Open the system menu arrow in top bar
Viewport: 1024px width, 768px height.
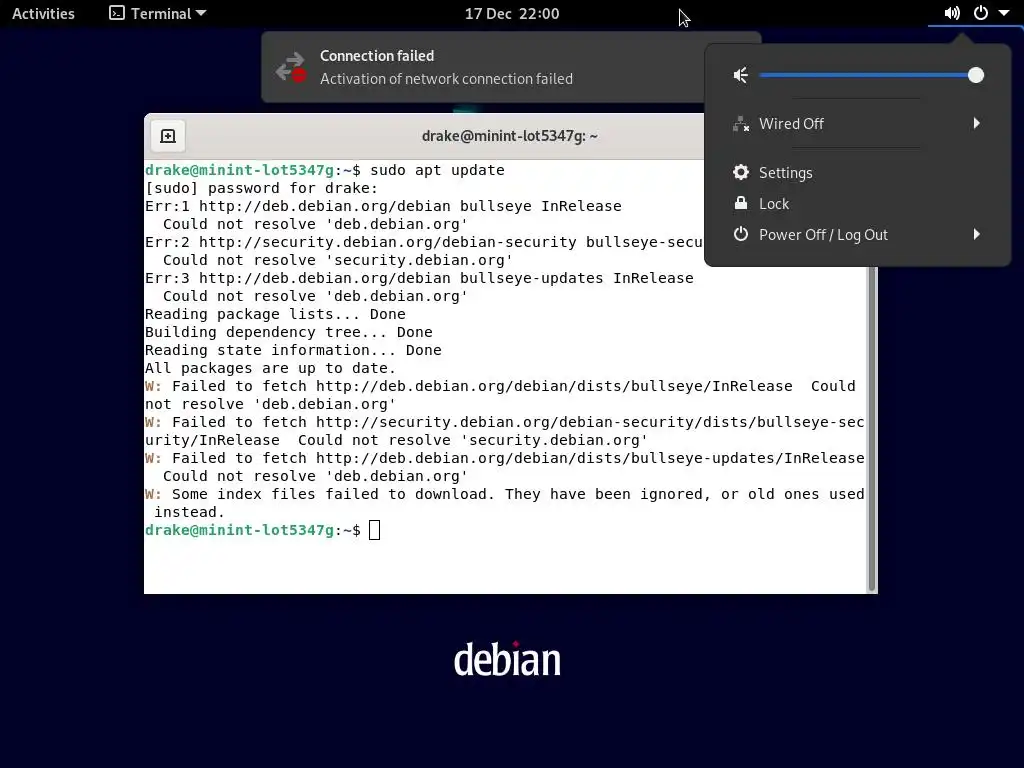point(1004,13)
